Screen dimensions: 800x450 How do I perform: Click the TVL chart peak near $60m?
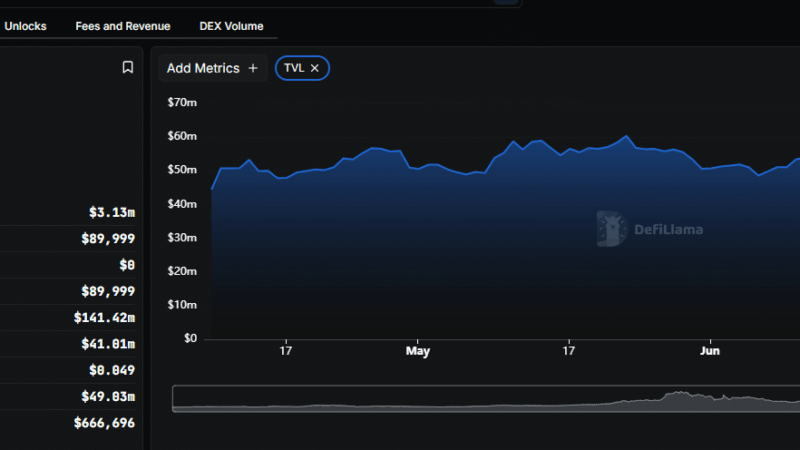click(626, 136)
